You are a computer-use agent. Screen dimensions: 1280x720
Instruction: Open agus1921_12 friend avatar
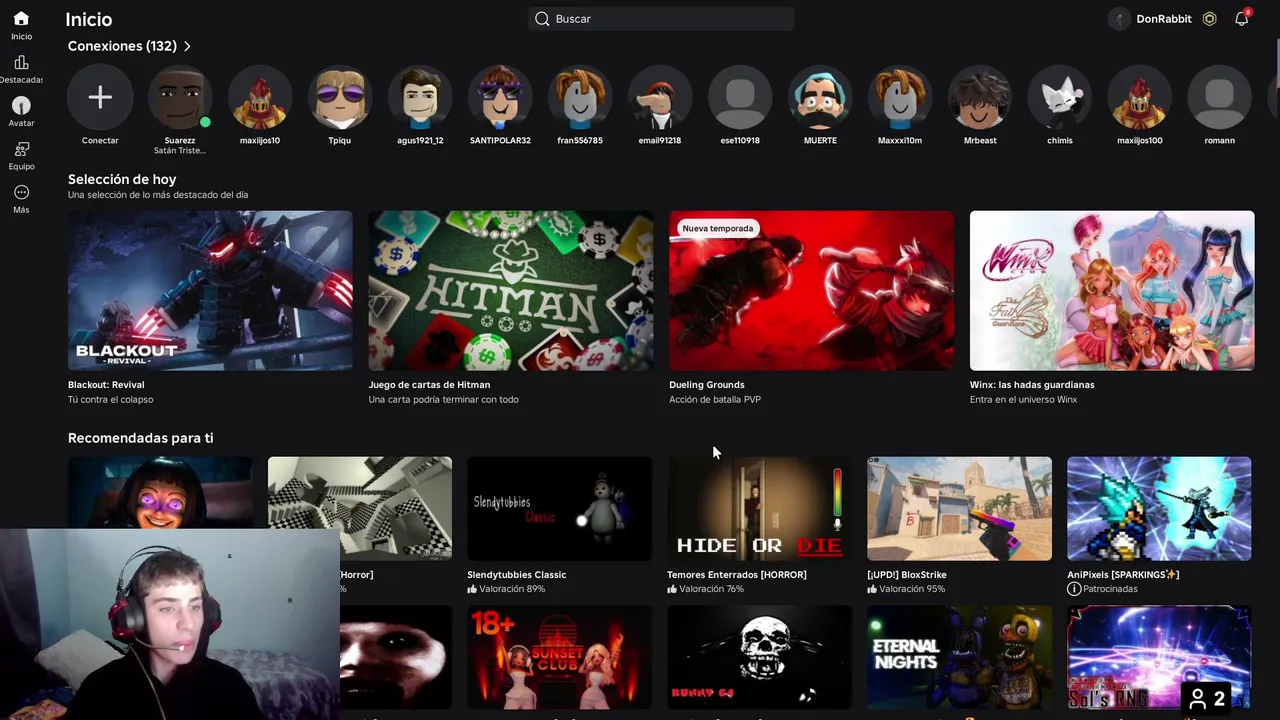point(420,98)
